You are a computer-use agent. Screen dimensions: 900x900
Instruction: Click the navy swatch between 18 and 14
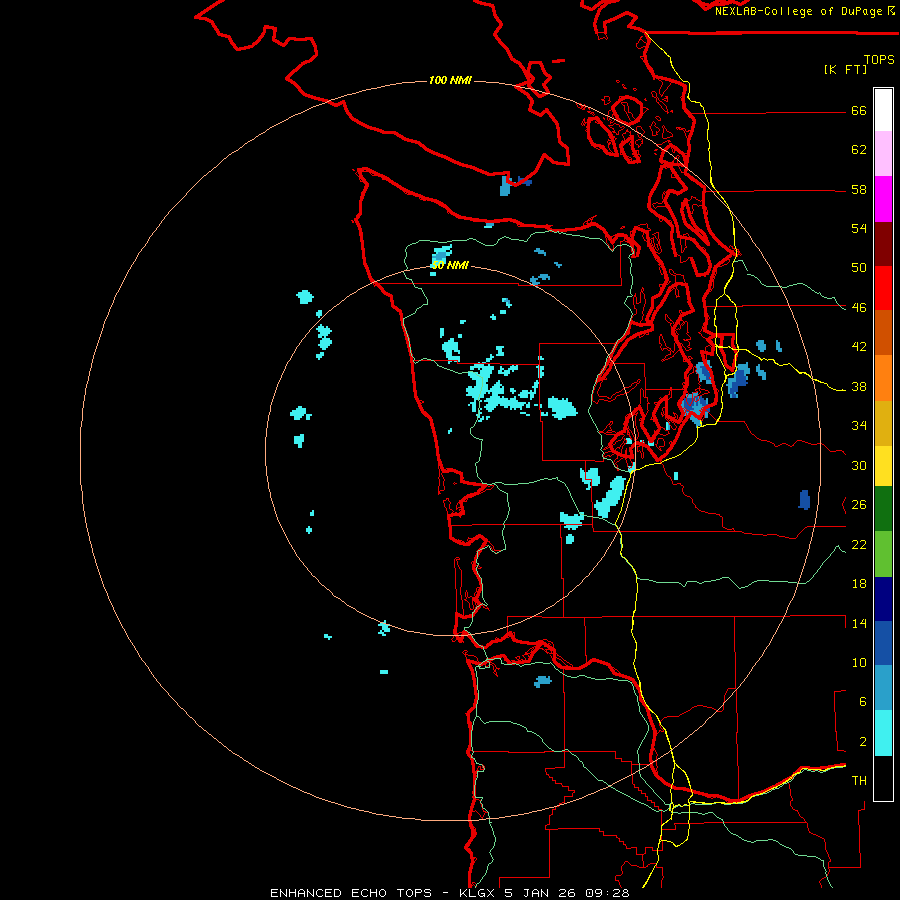tap(883, 599)
